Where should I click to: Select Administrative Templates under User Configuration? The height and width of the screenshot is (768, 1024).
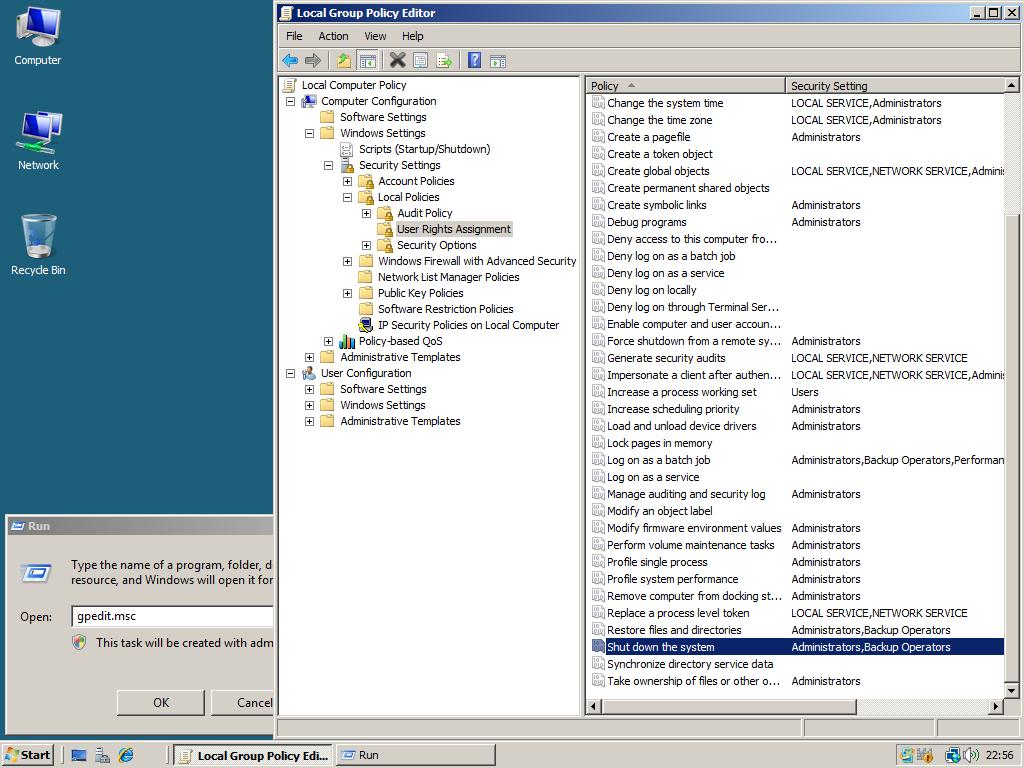tap(400, 421)
